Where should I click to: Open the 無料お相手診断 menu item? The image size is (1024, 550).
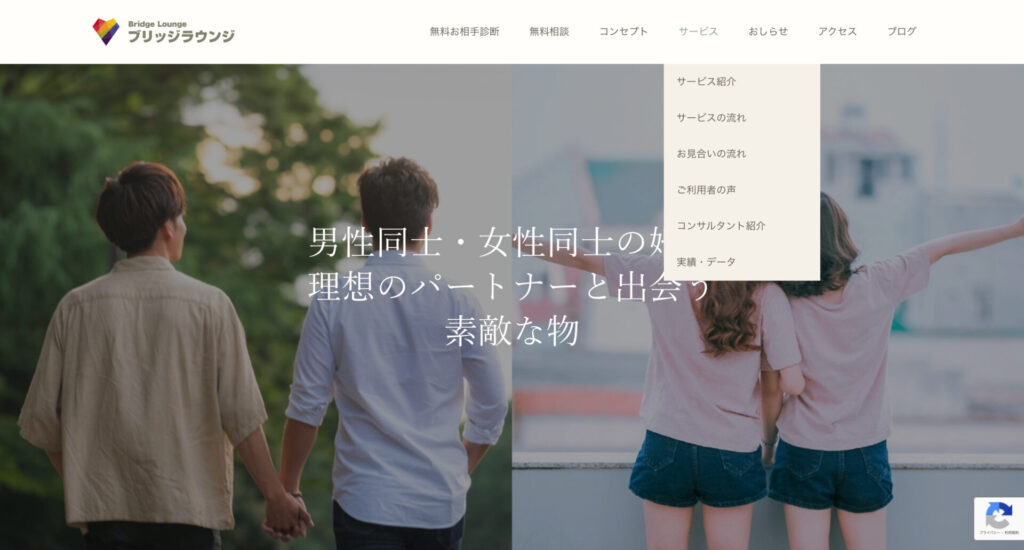pos(464,31)
